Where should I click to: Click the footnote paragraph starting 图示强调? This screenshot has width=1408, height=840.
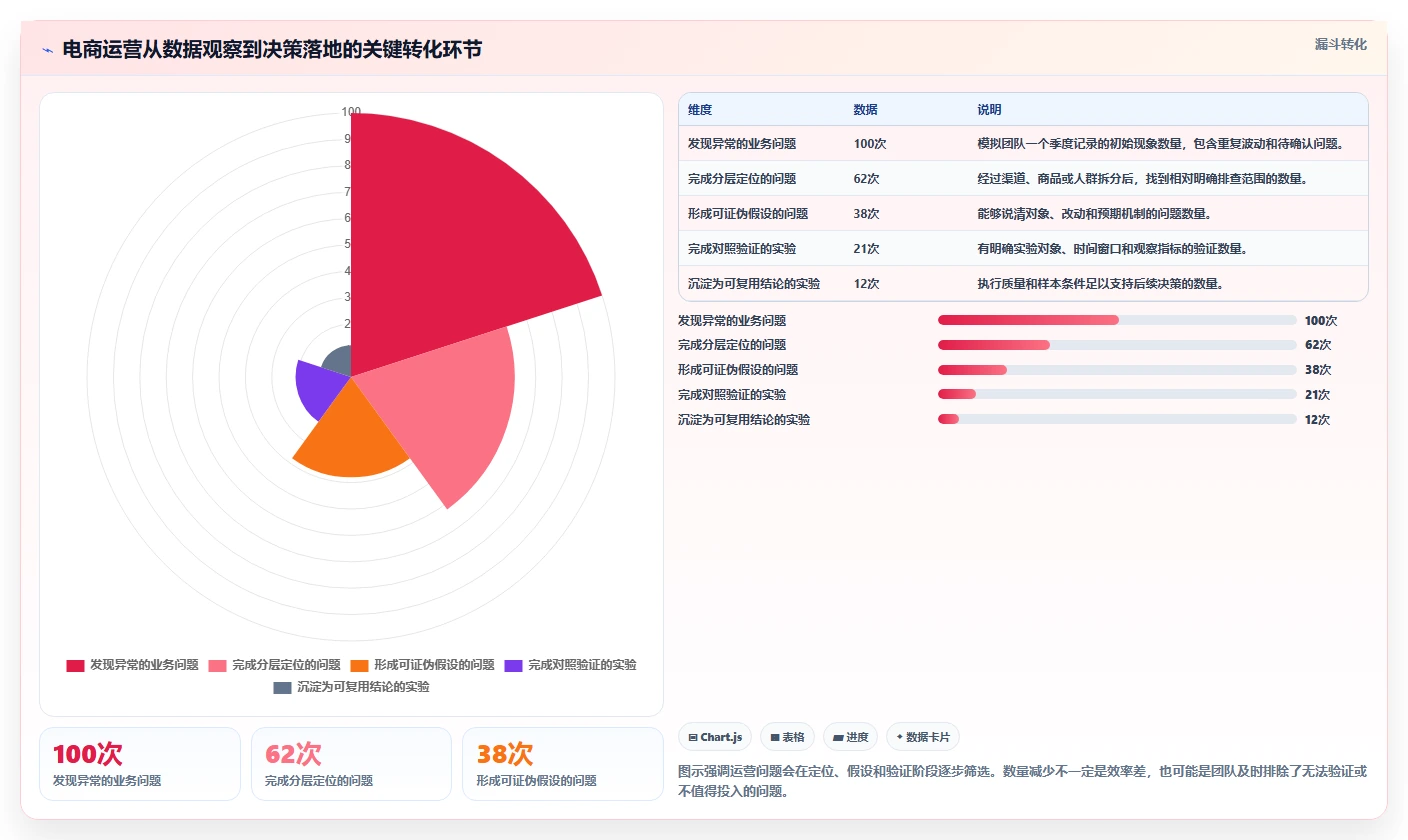point(1022,781)
